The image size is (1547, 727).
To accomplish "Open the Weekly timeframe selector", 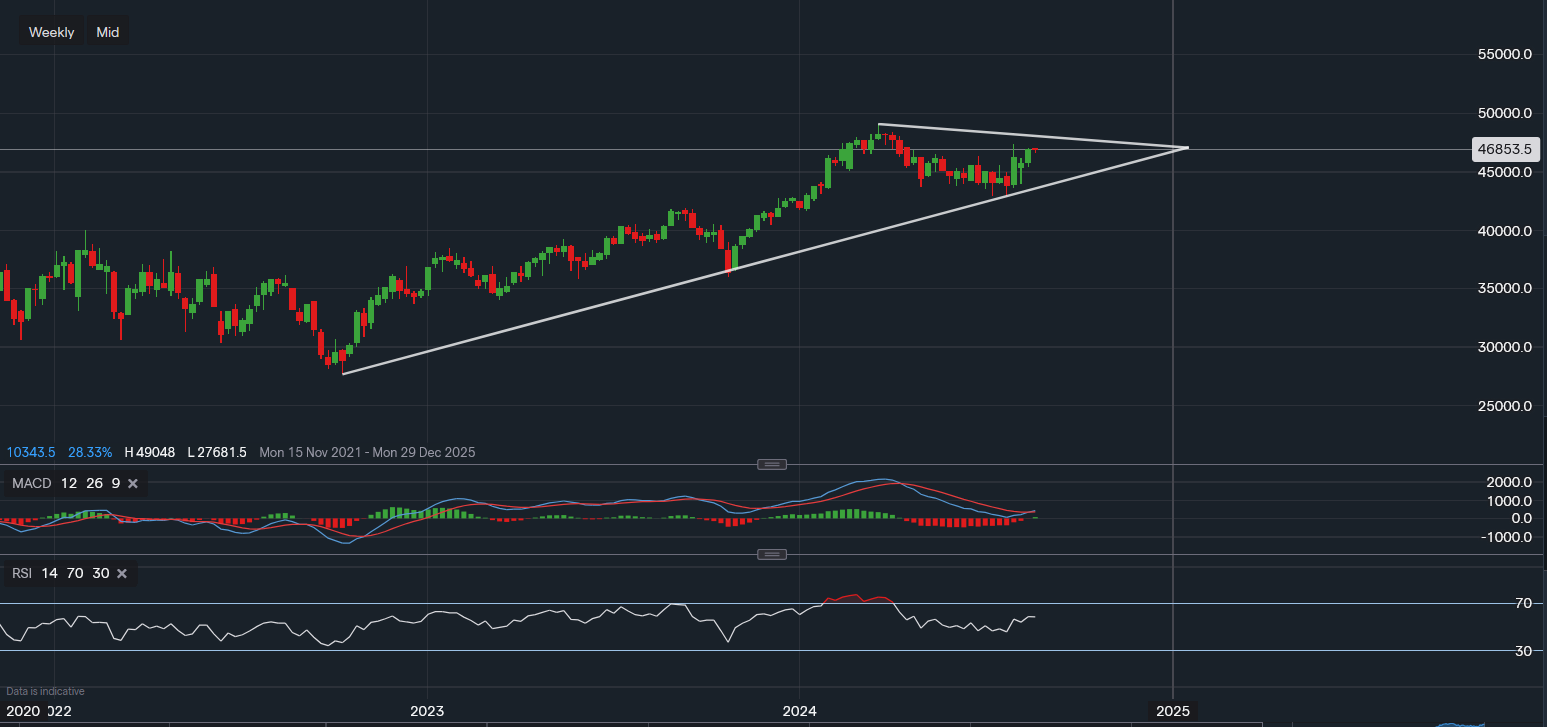I will click(50, 31).
